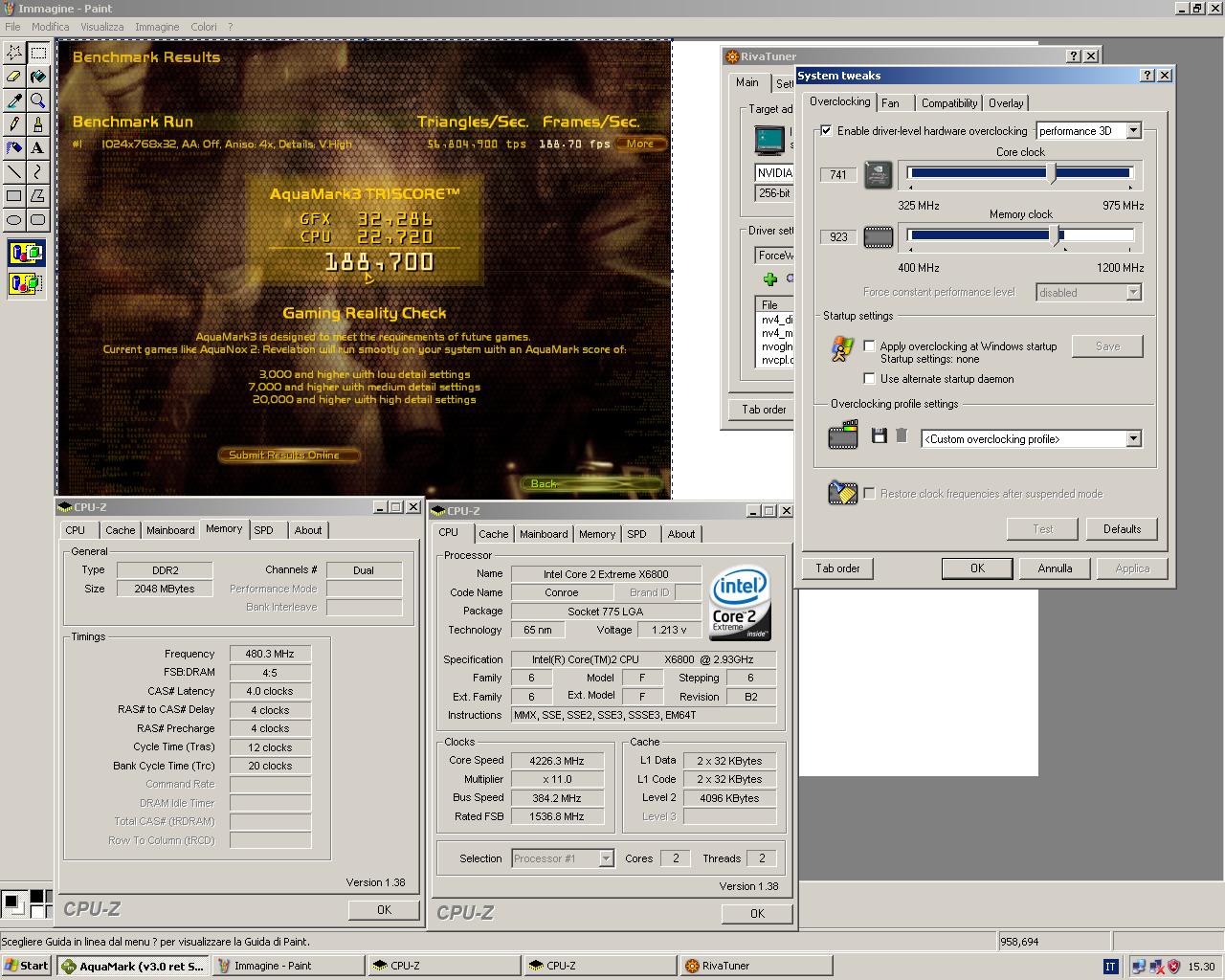The width and height of the screenshot is (1225, 980).
Task: Click the Annulla button
Action: (1055, 568)
